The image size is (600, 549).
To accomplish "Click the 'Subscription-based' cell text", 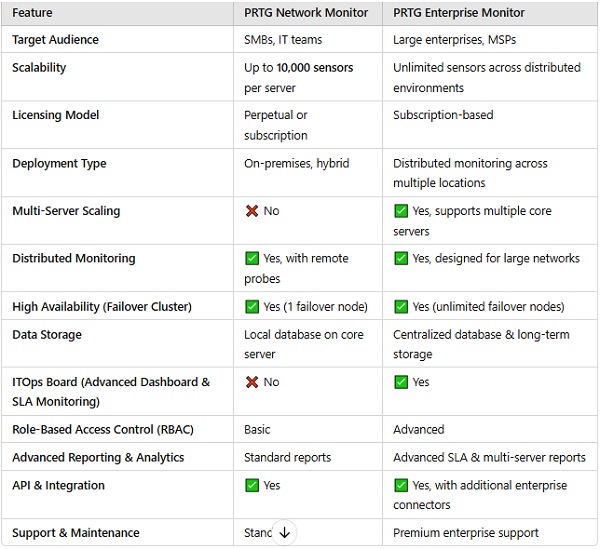I will coord(443,115).
